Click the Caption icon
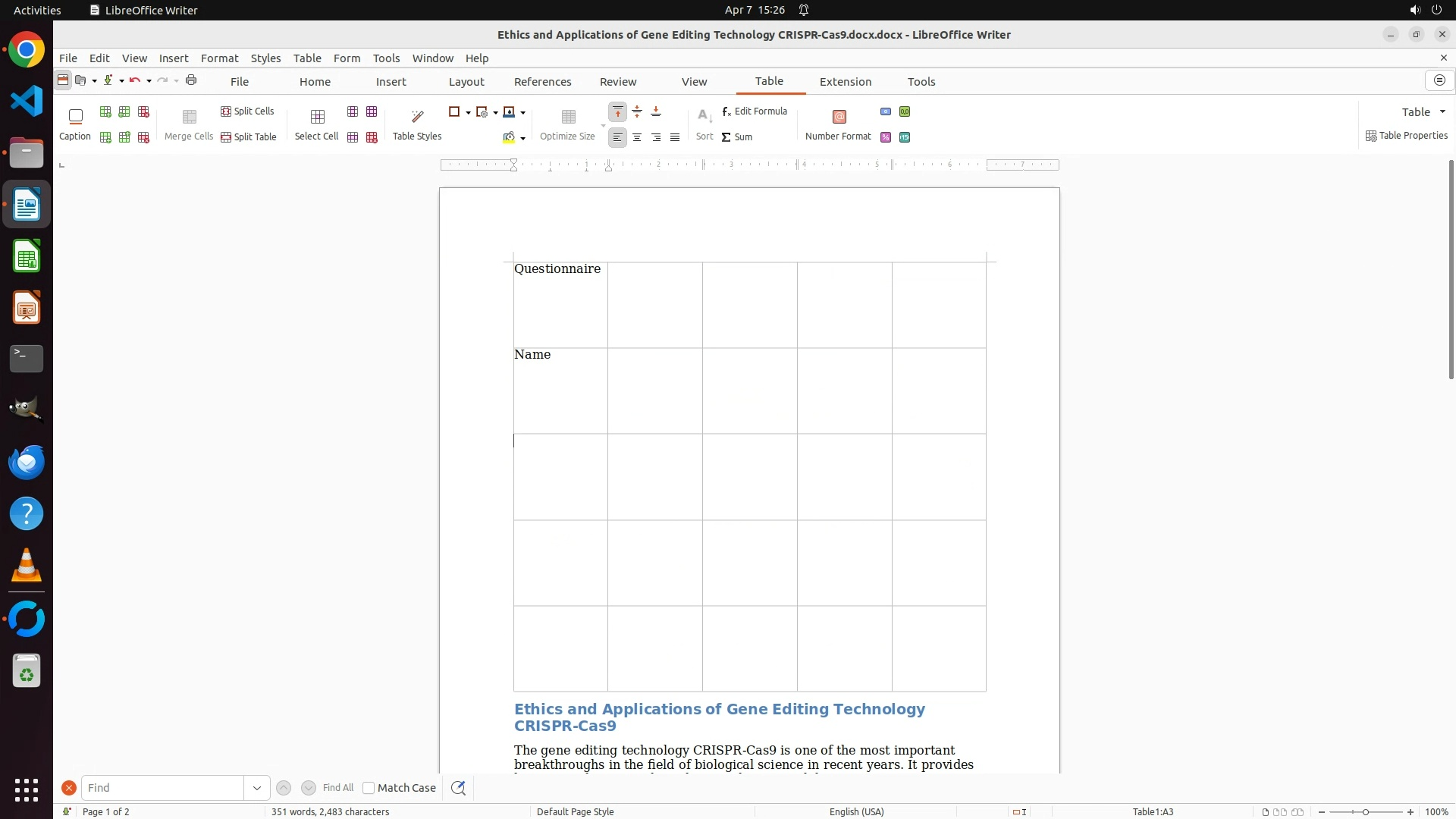Screen dimensions: 1456x819 75,117
